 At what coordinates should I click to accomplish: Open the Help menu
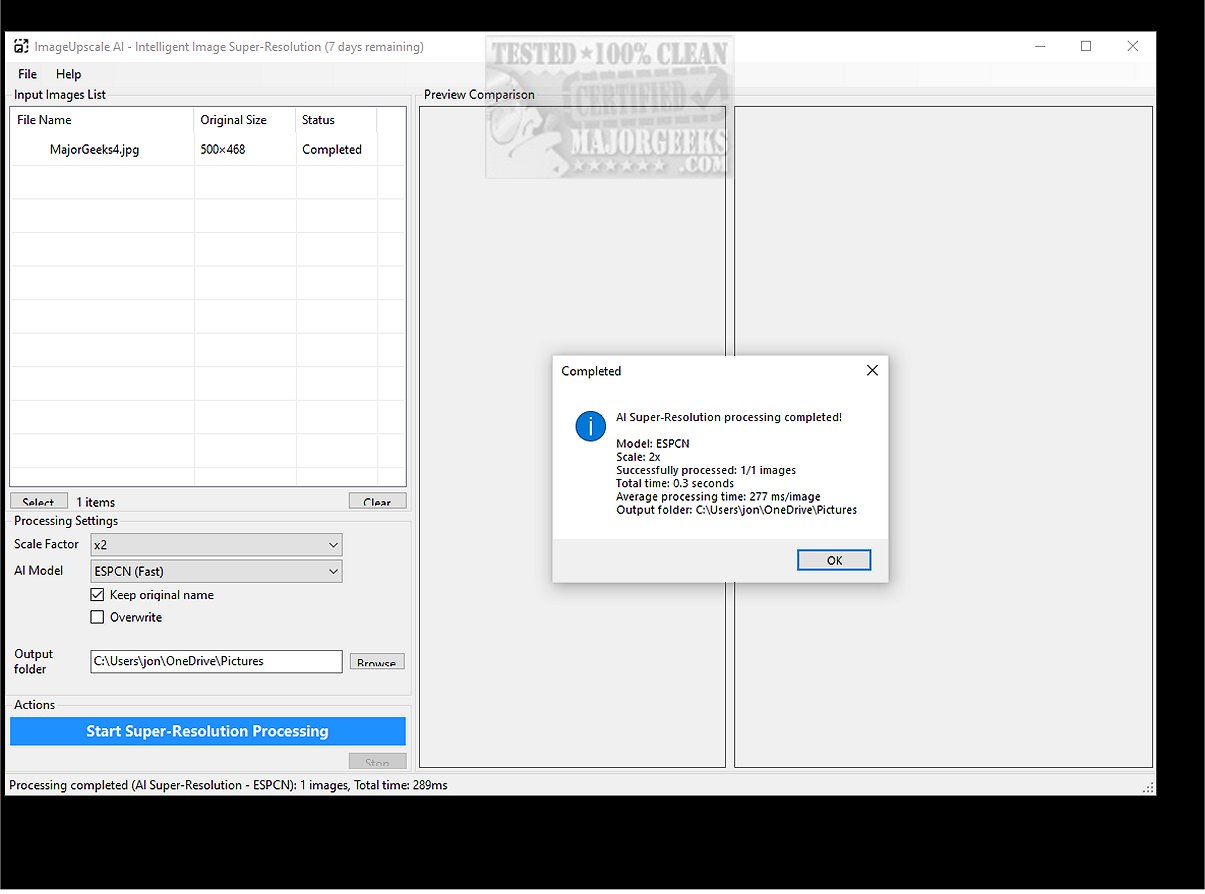pyautogui.click(x=68, y=74)
